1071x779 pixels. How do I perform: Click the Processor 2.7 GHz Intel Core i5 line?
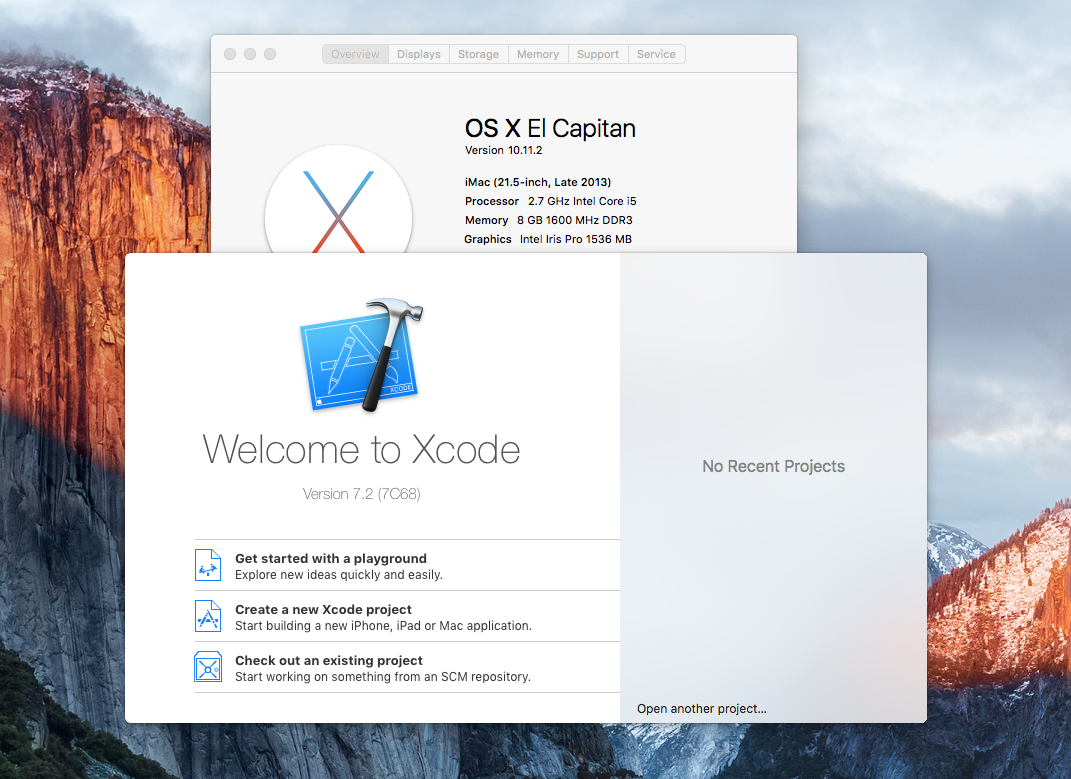551,201
